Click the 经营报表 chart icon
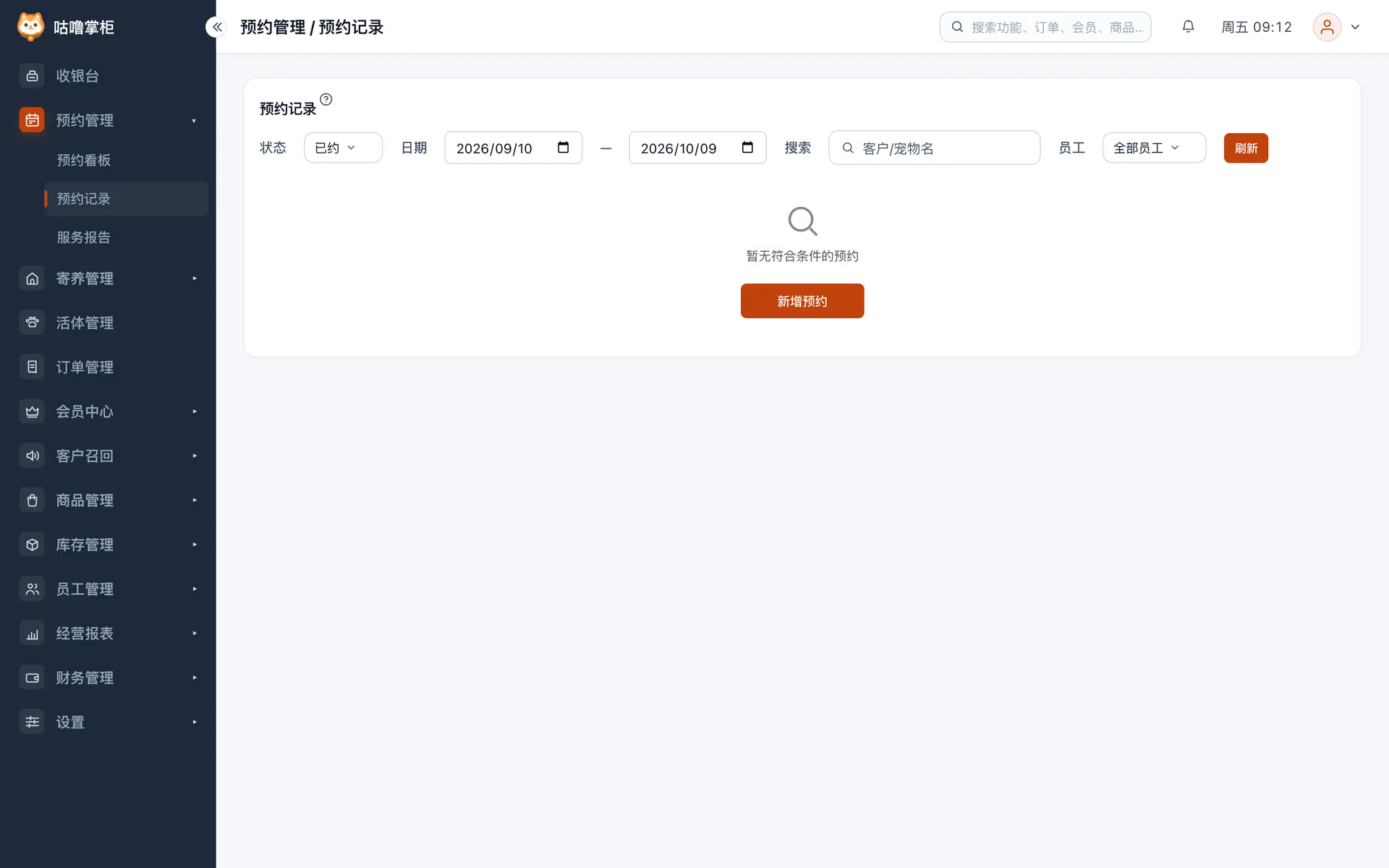This screenshot has height=868, width=1389. click(x=32, y=633)
